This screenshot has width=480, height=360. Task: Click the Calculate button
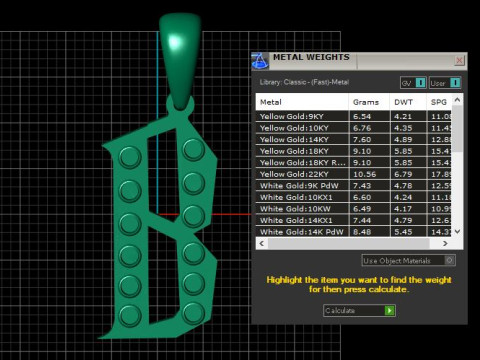(359, 310)
